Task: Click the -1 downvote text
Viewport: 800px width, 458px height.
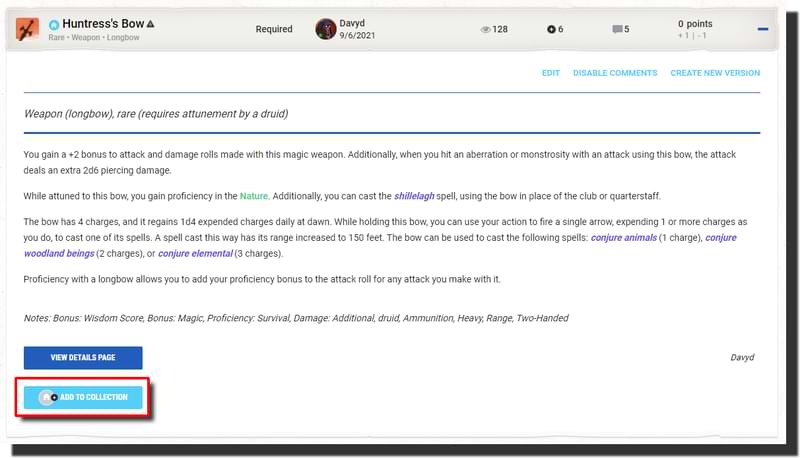Action: [702, 36]
